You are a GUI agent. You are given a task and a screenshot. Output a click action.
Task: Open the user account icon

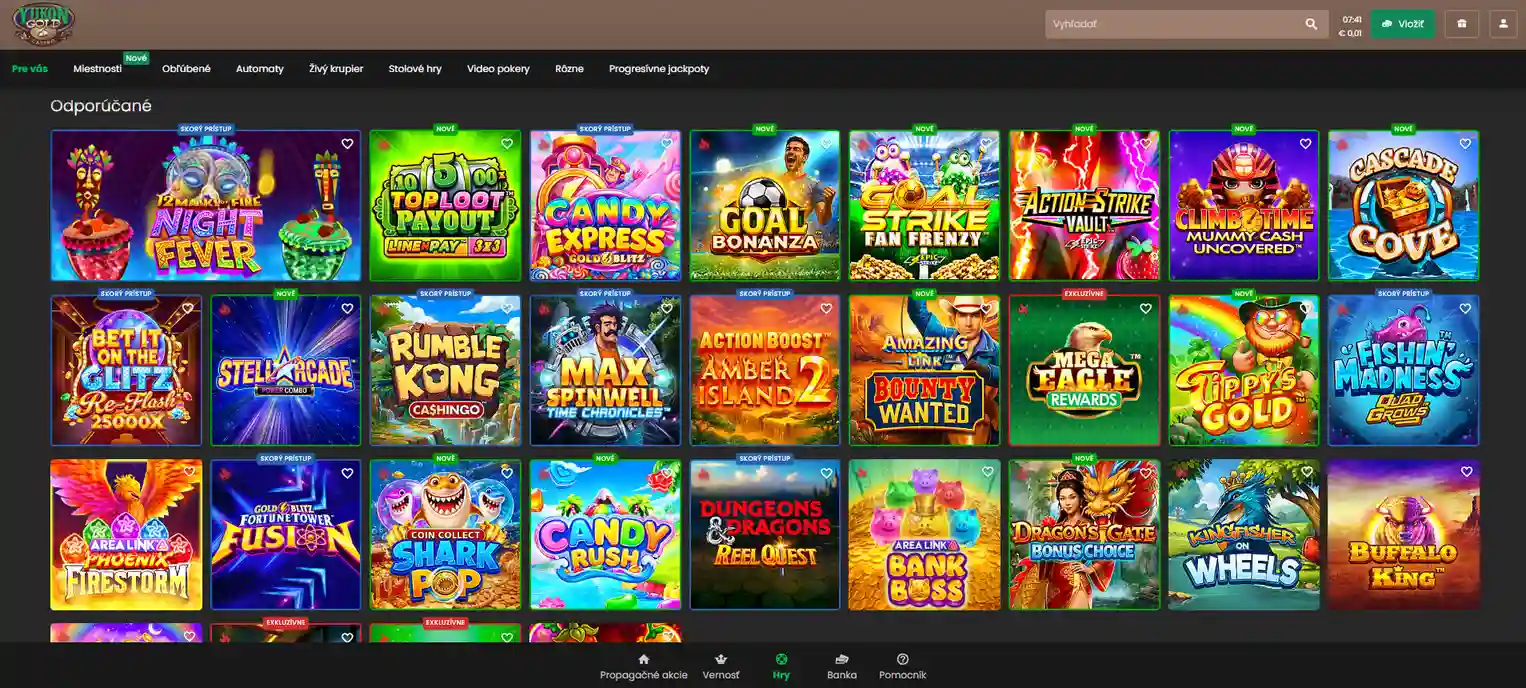click(x=1503, y=24)
